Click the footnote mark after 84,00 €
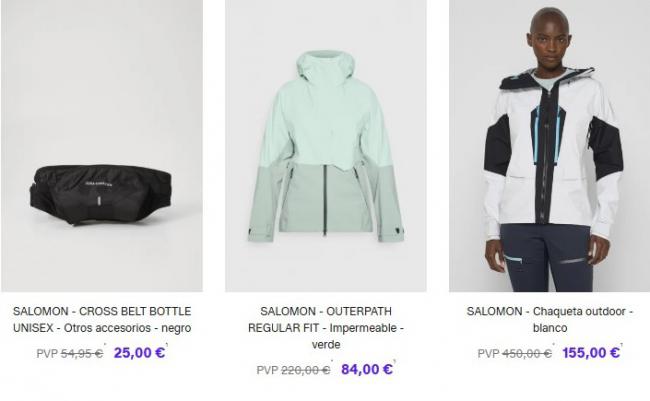Viewport: 650px width, 401px height. [394, 361]
